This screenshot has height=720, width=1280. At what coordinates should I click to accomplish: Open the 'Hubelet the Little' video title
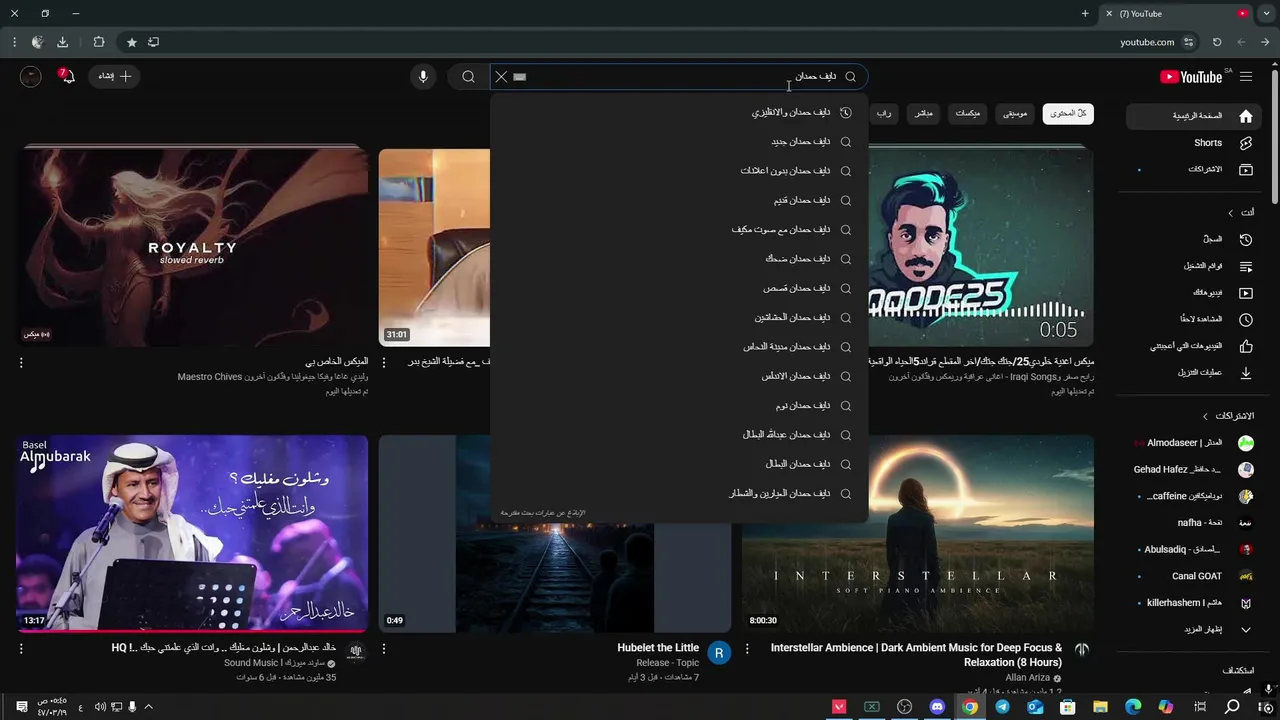point(658,648)
